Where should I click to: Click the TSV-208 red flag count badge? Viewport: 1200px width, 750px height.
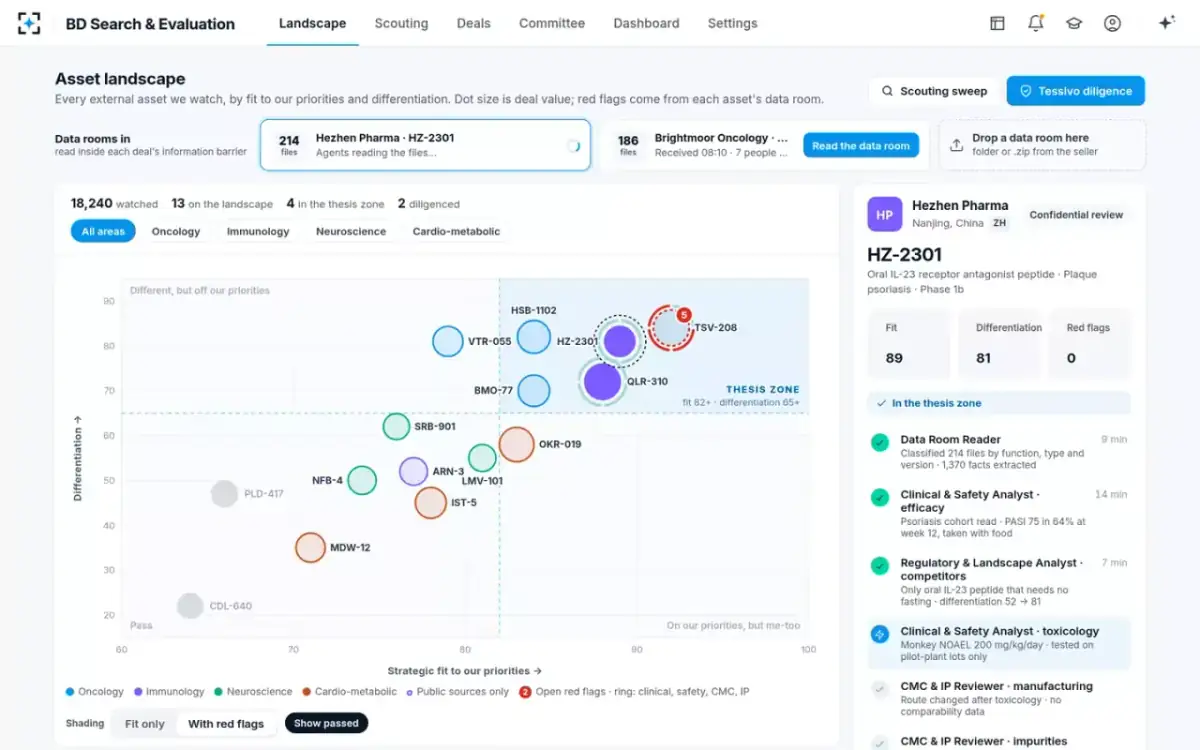tap(684, 314)
